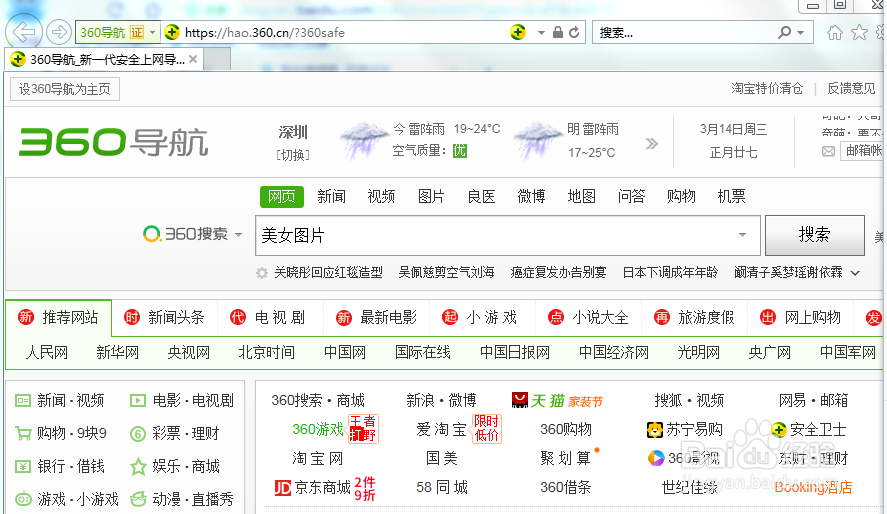Screen dimensions: 887x514
Task: Click hot search 关晓彤回应红毯造型
Action: point(328,273)
